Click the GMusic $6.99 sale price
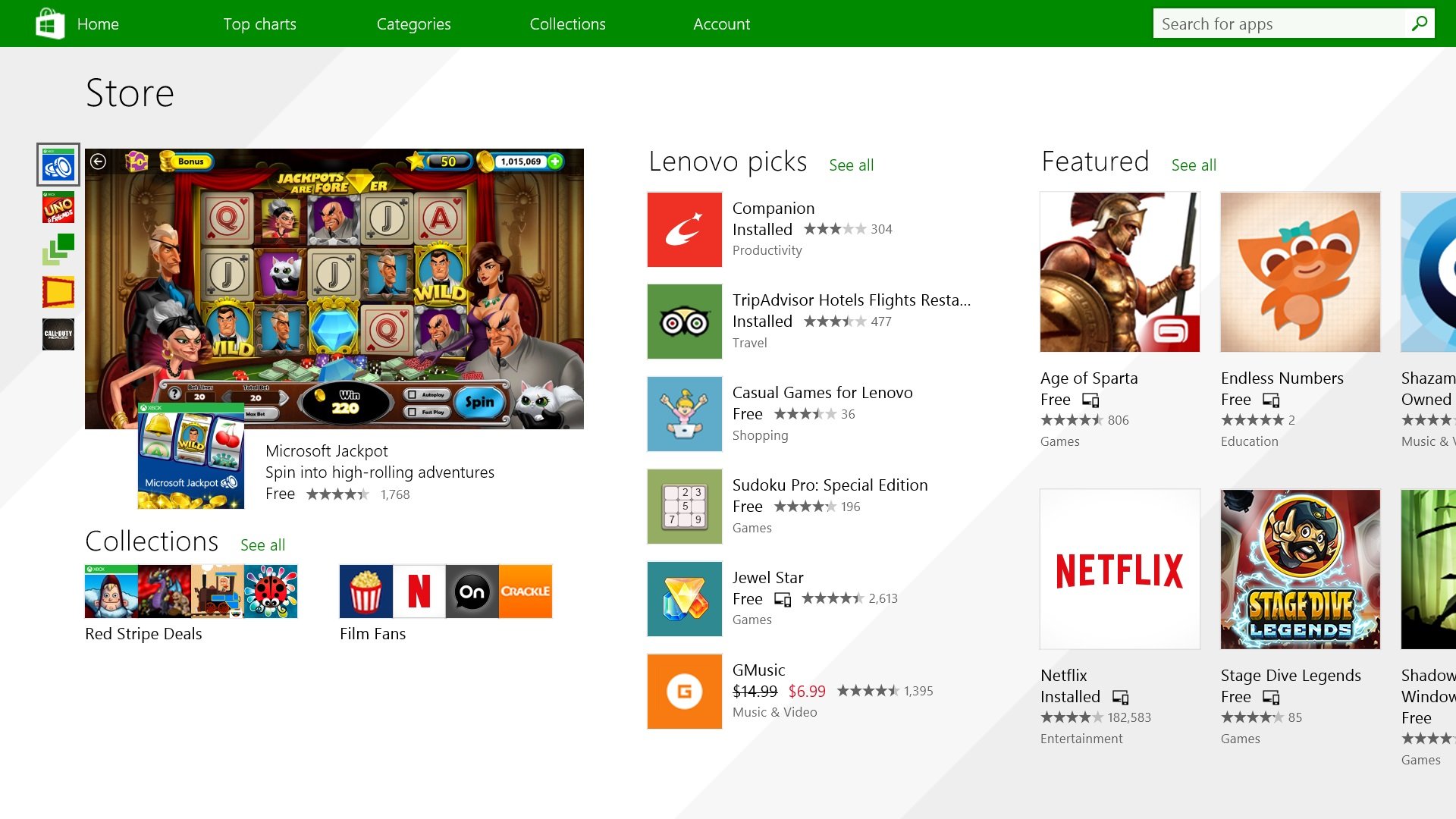The width and height of the screenshot is (1456, 819). (x=807, y=692)
